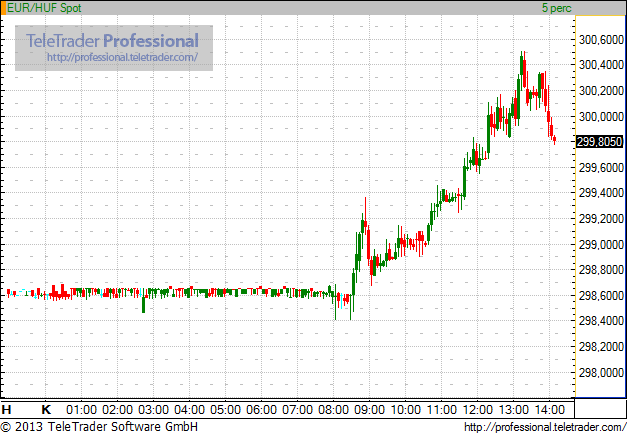Click the 299,0000 price axis label
The image size is (627, 436).
(601, 244)
